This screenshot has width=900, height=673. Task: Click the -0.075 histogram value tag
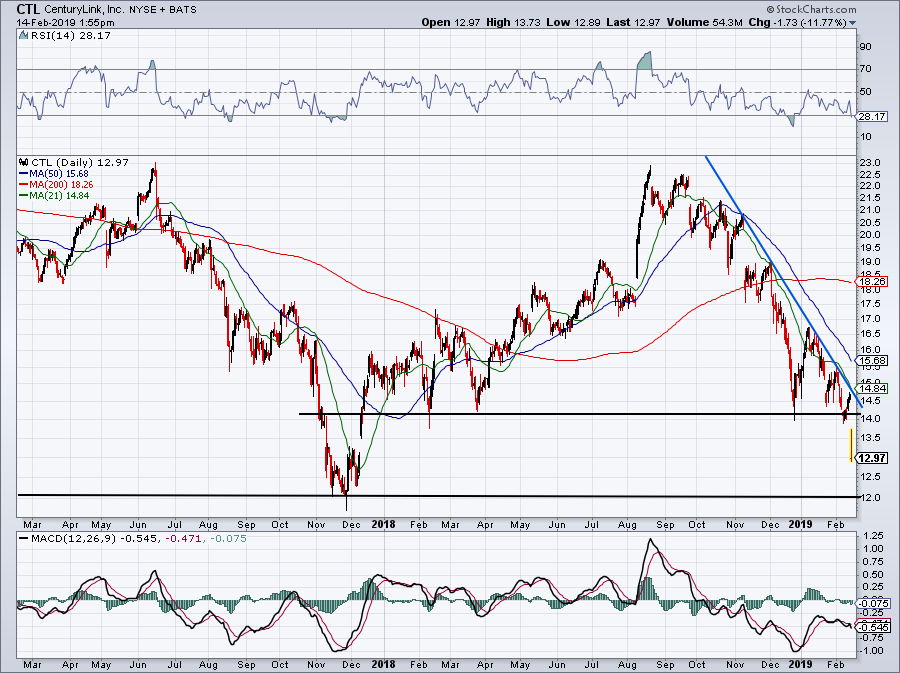[874, 603]
